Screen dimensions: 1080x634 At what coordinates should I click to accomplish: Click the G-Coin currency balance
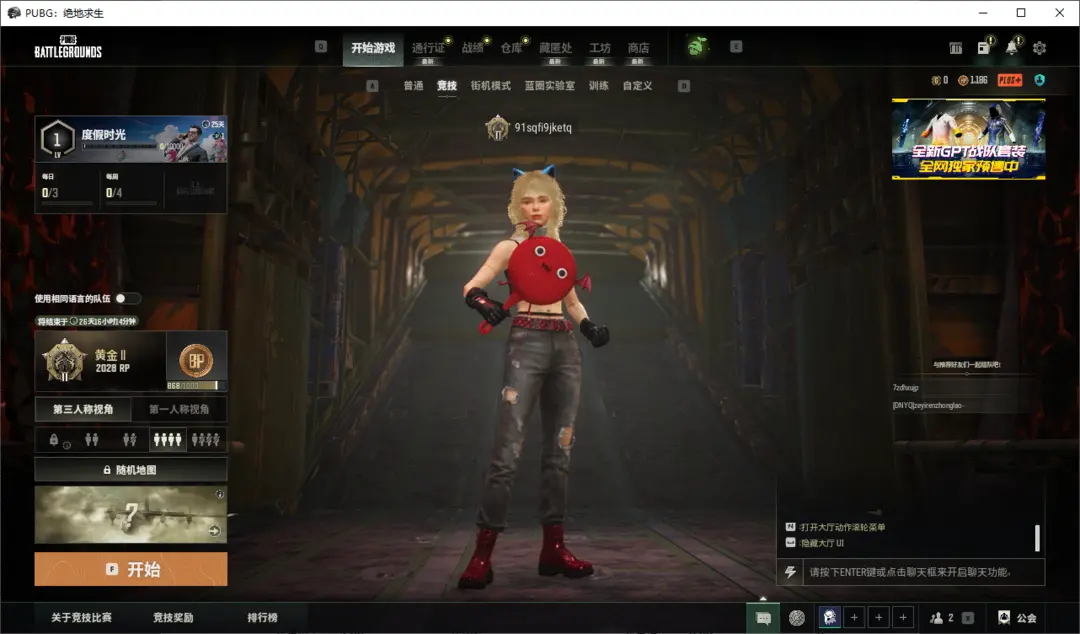click(x=940, y=80)
